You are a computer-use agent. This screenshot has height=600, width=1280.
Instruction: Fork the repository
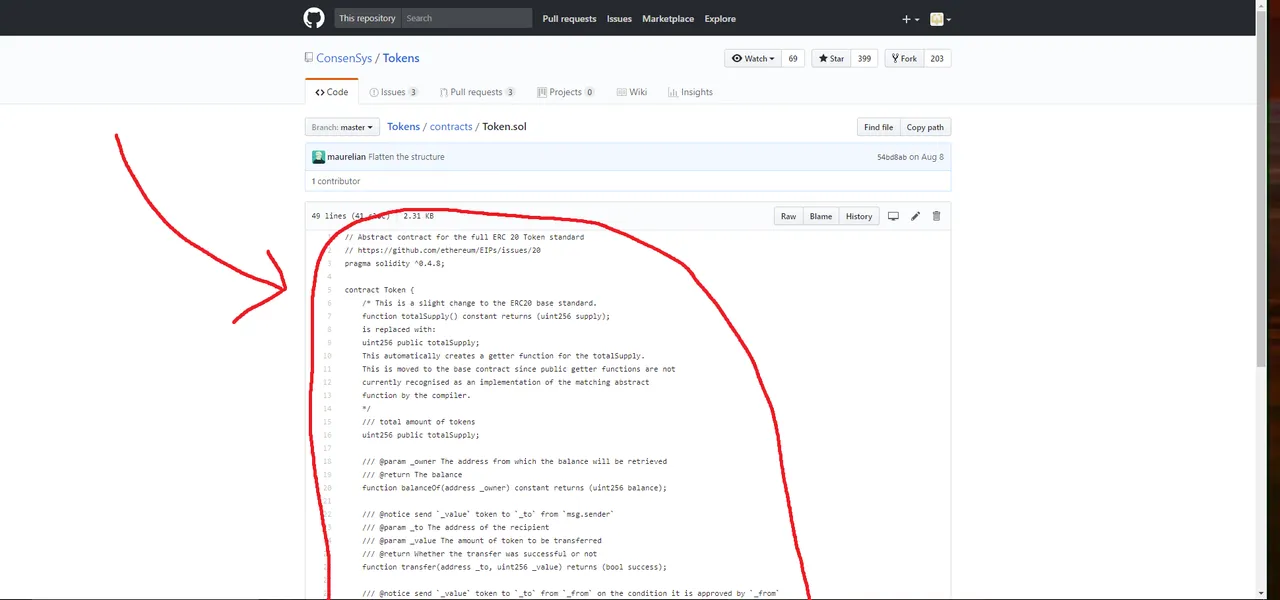(x=904, y=58)
